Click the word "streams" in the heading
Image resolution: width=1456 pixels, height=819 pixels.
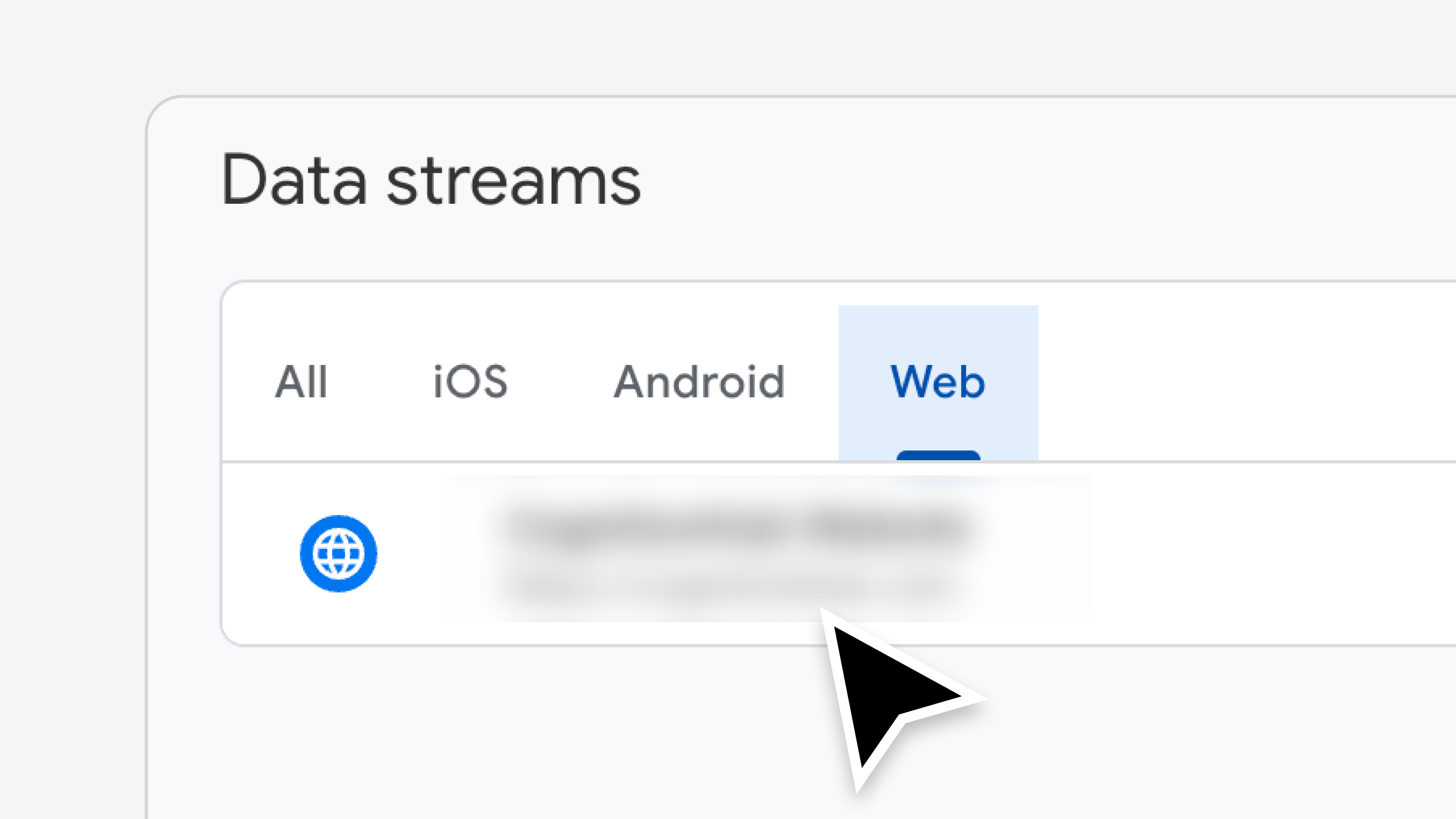point(513,180)
